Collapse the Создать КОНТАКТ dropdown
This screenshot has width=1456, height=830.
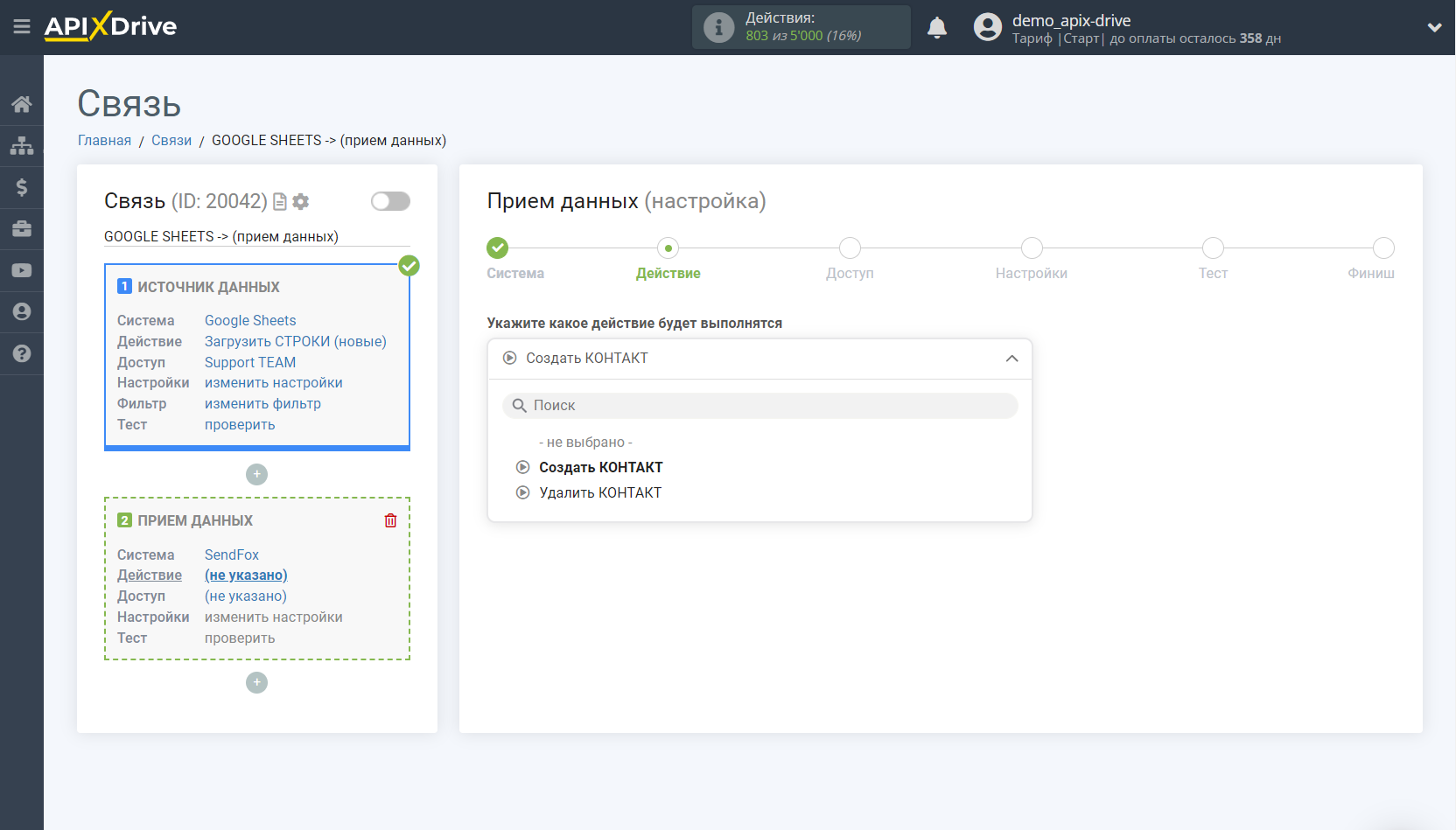point(759,359)
